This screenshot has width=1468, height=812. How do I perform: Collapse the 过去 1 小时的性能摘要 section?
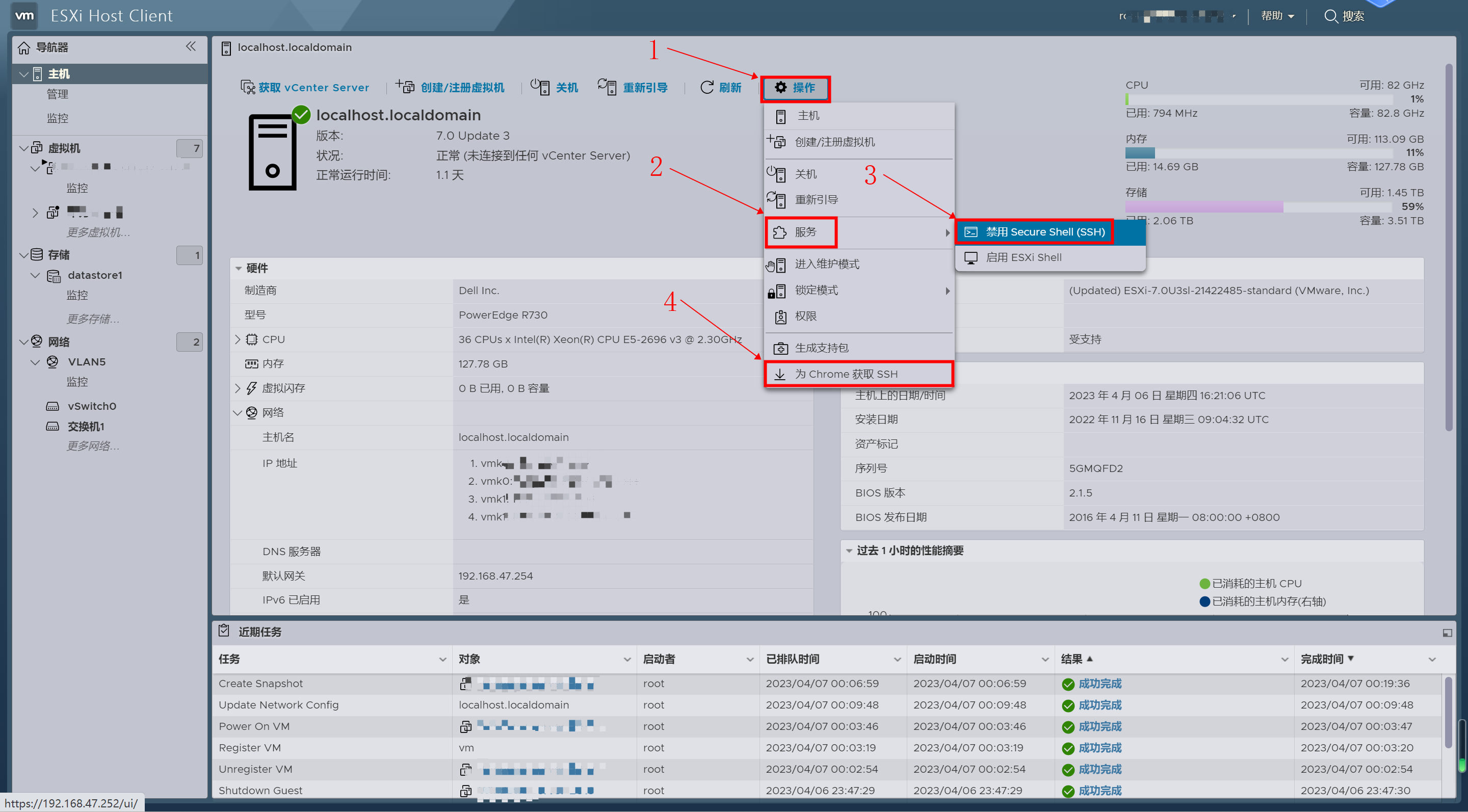coord(849,551)
